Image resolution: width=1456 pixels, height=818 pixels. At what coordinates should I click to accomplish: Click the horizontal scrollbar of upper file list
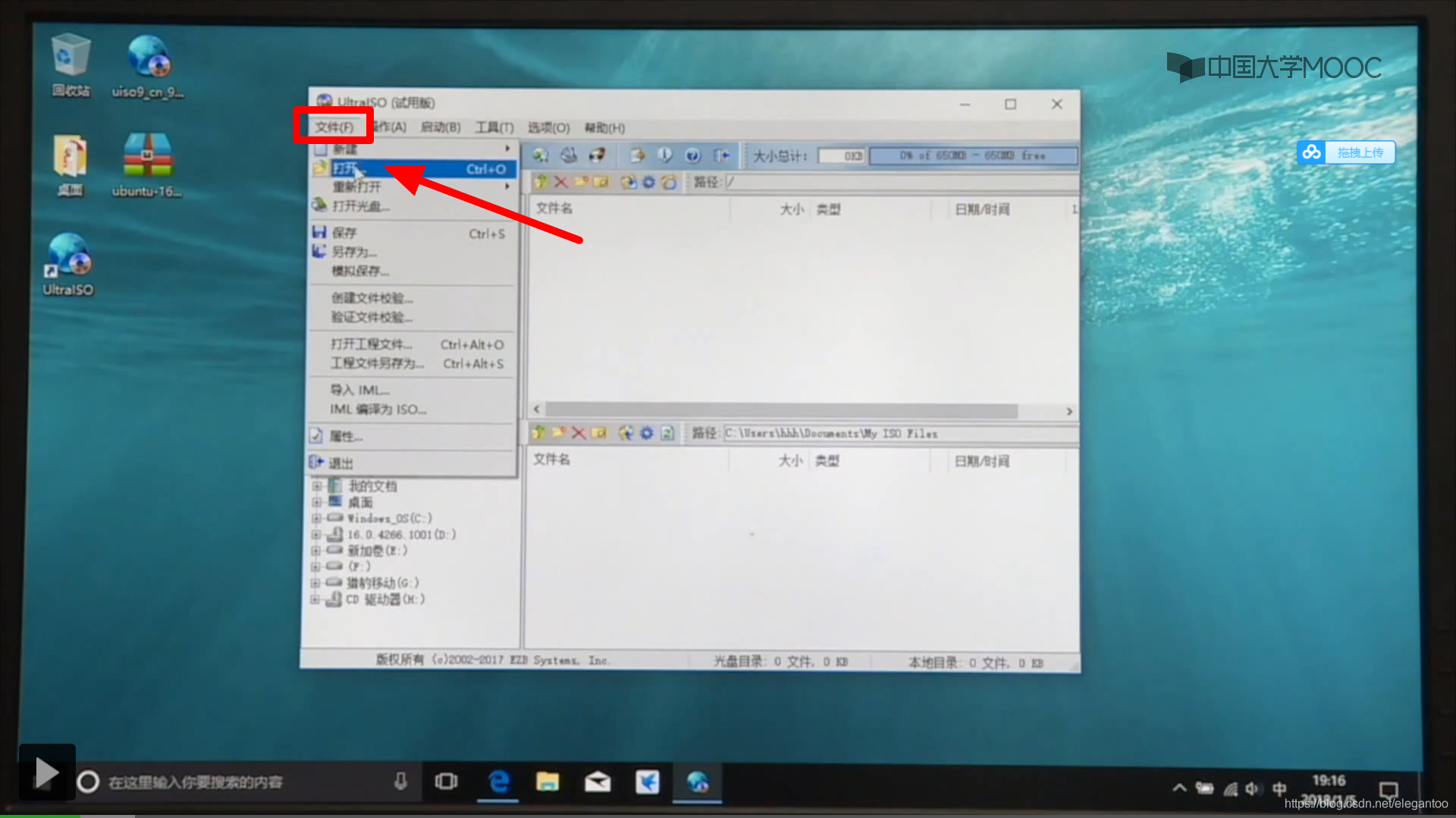[x=781, y=411]
